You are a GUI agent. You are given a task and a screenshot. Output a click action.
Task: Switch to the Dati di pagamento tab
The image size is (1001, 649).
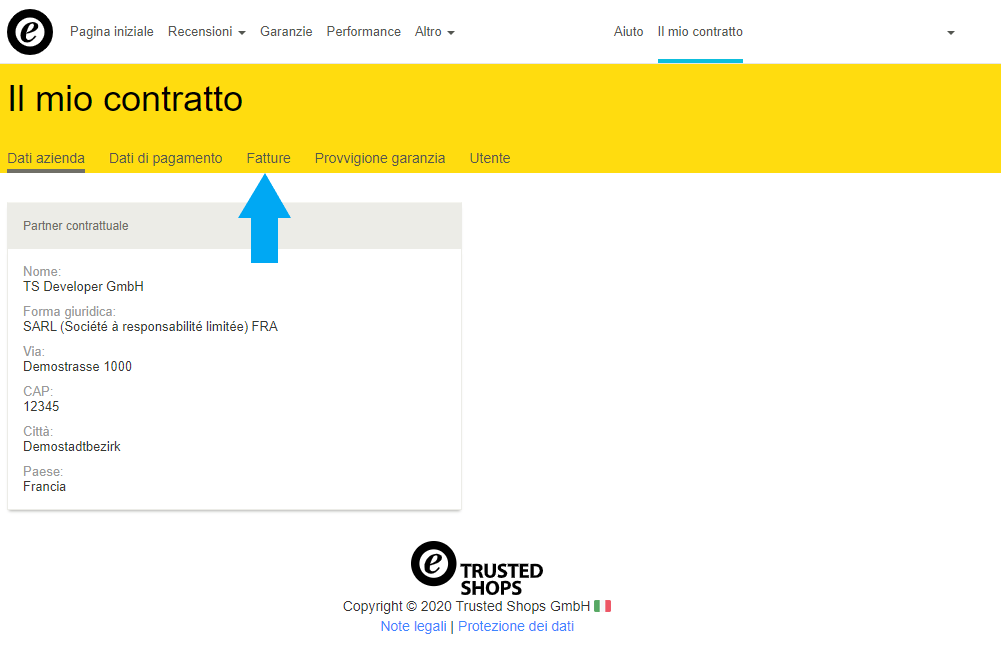[165, 158]
